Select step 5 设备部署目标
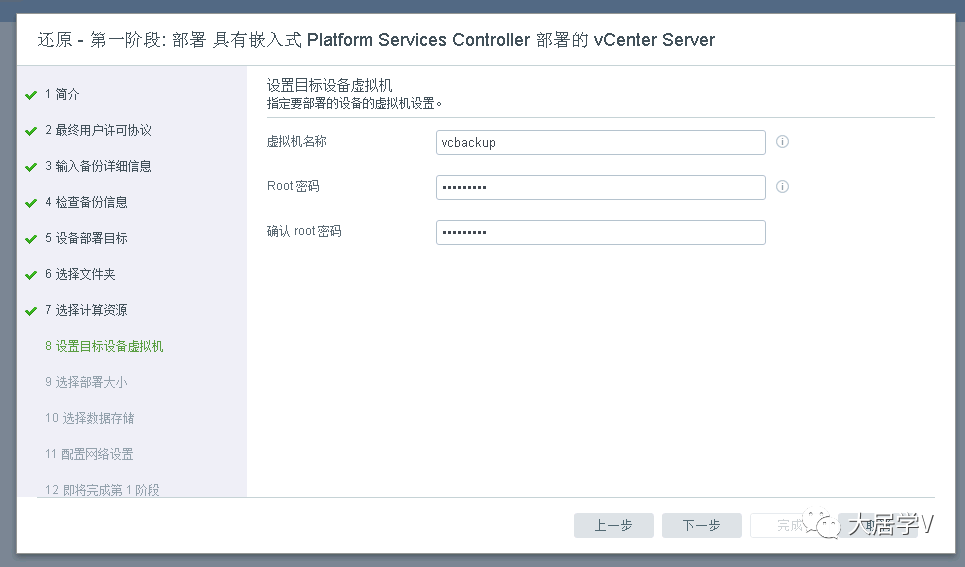This screenshot has width=965, height=567. coord(86,238)
